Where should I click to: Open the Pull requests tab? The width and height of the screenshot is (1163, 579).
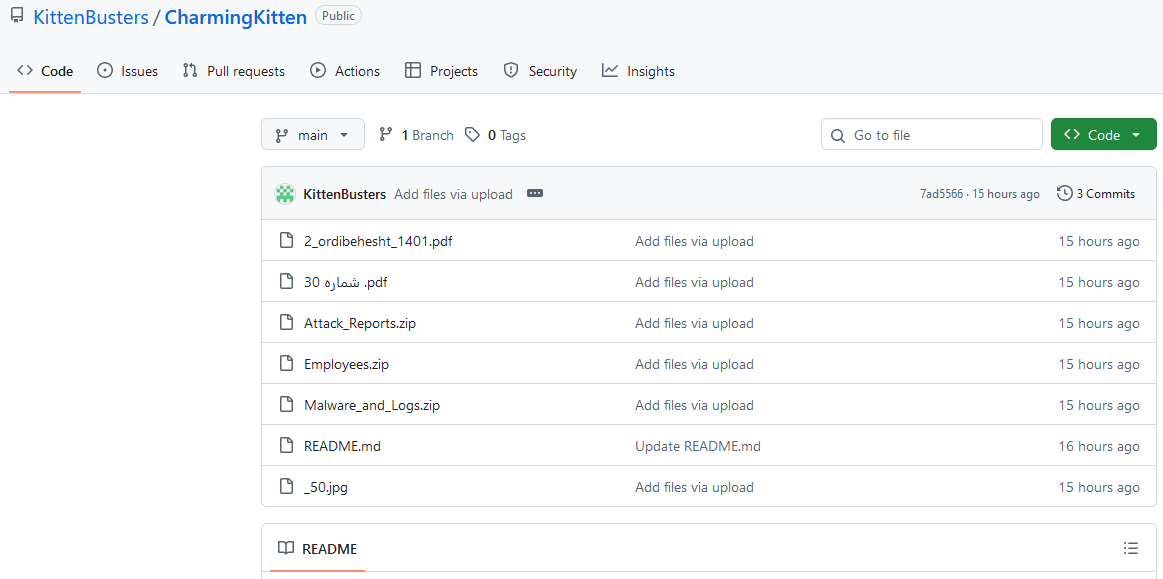(234, 71)
